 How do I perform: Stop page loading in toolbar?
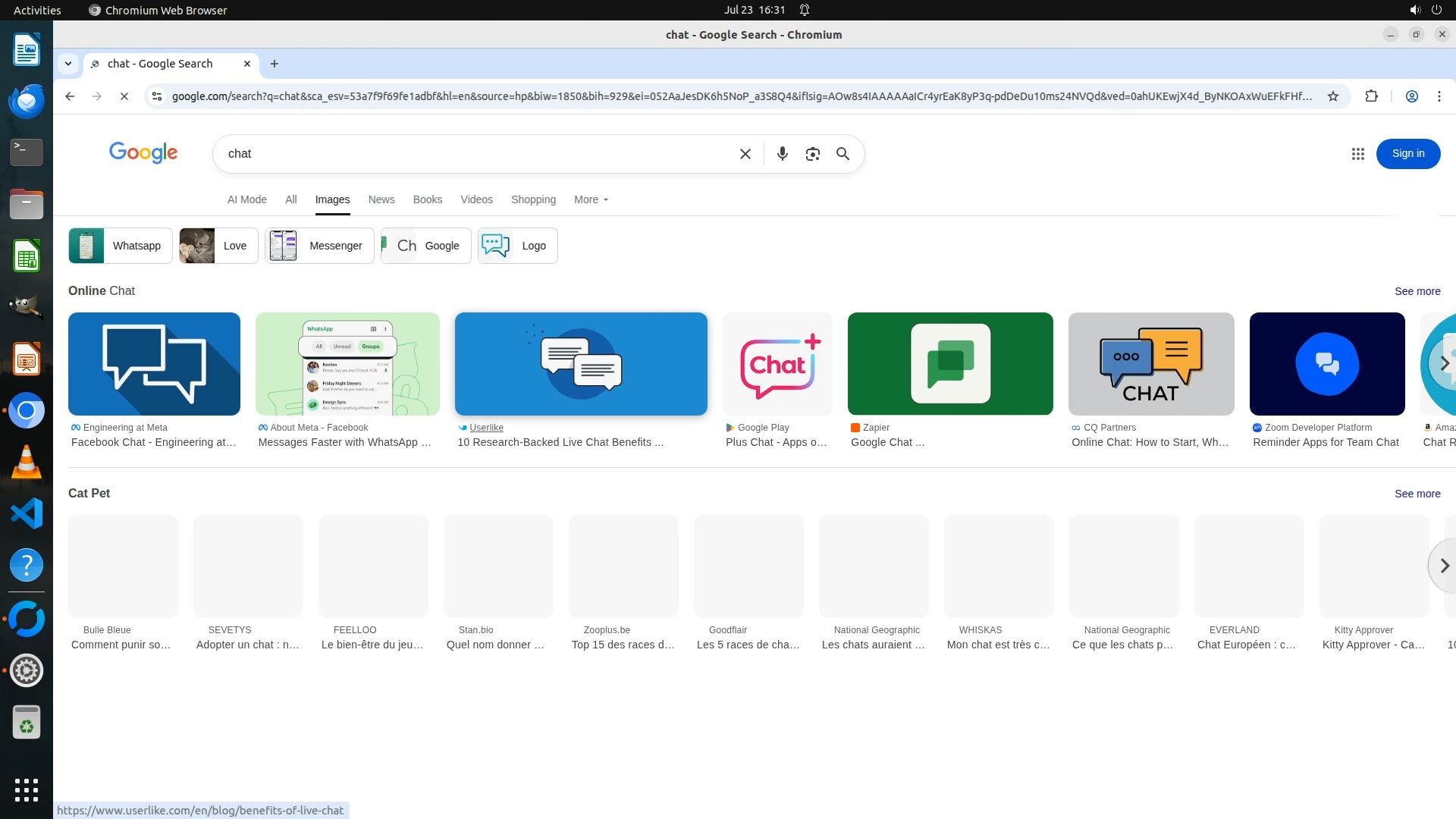[x=124, y=96]
